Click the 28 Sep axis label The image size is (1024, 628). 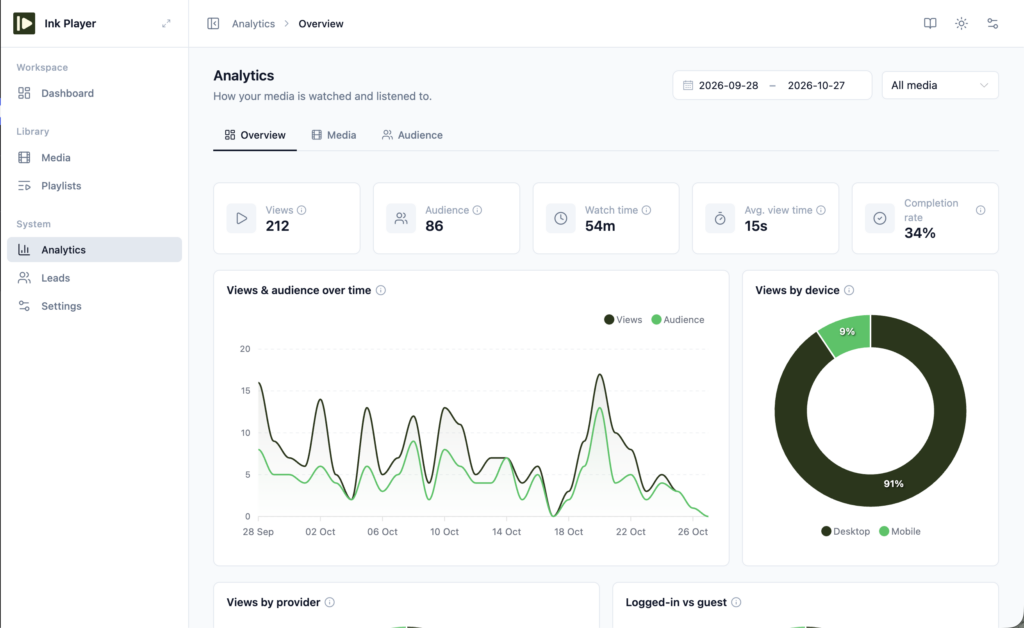[258, 532]
